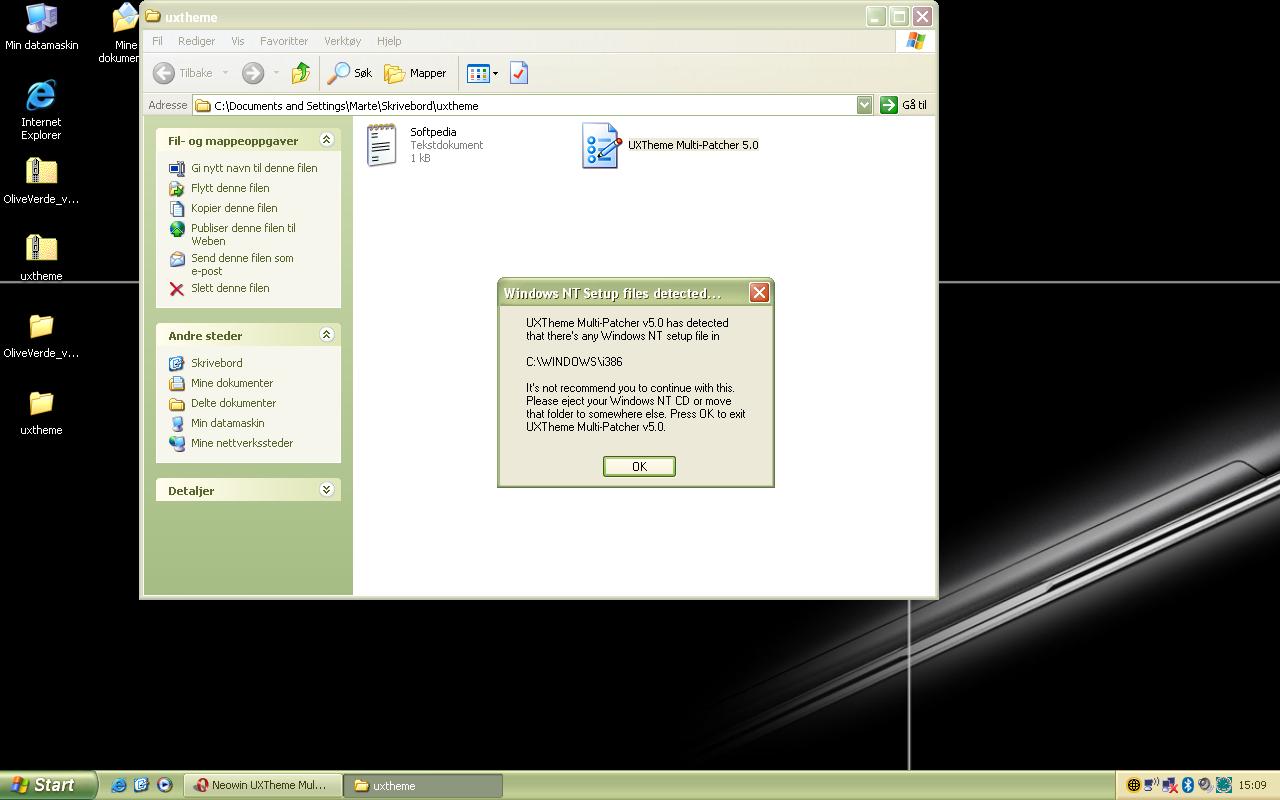1280x800 pixels.
Task: Expand the Detaljer panel
Action: [326, 490]
